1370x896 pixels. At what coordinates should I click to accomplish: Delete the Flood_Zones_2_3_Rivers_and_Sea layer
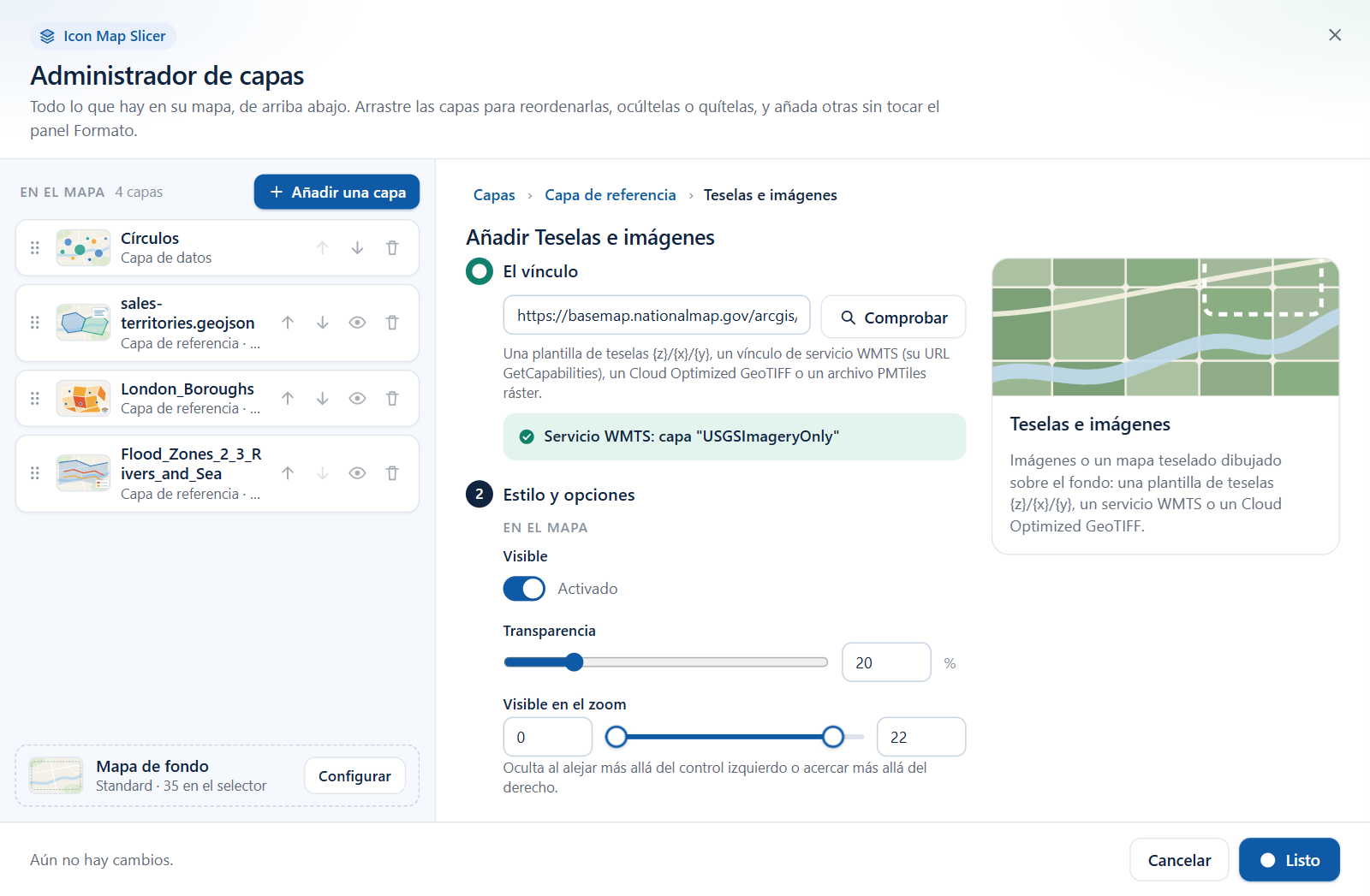point(392,473)
